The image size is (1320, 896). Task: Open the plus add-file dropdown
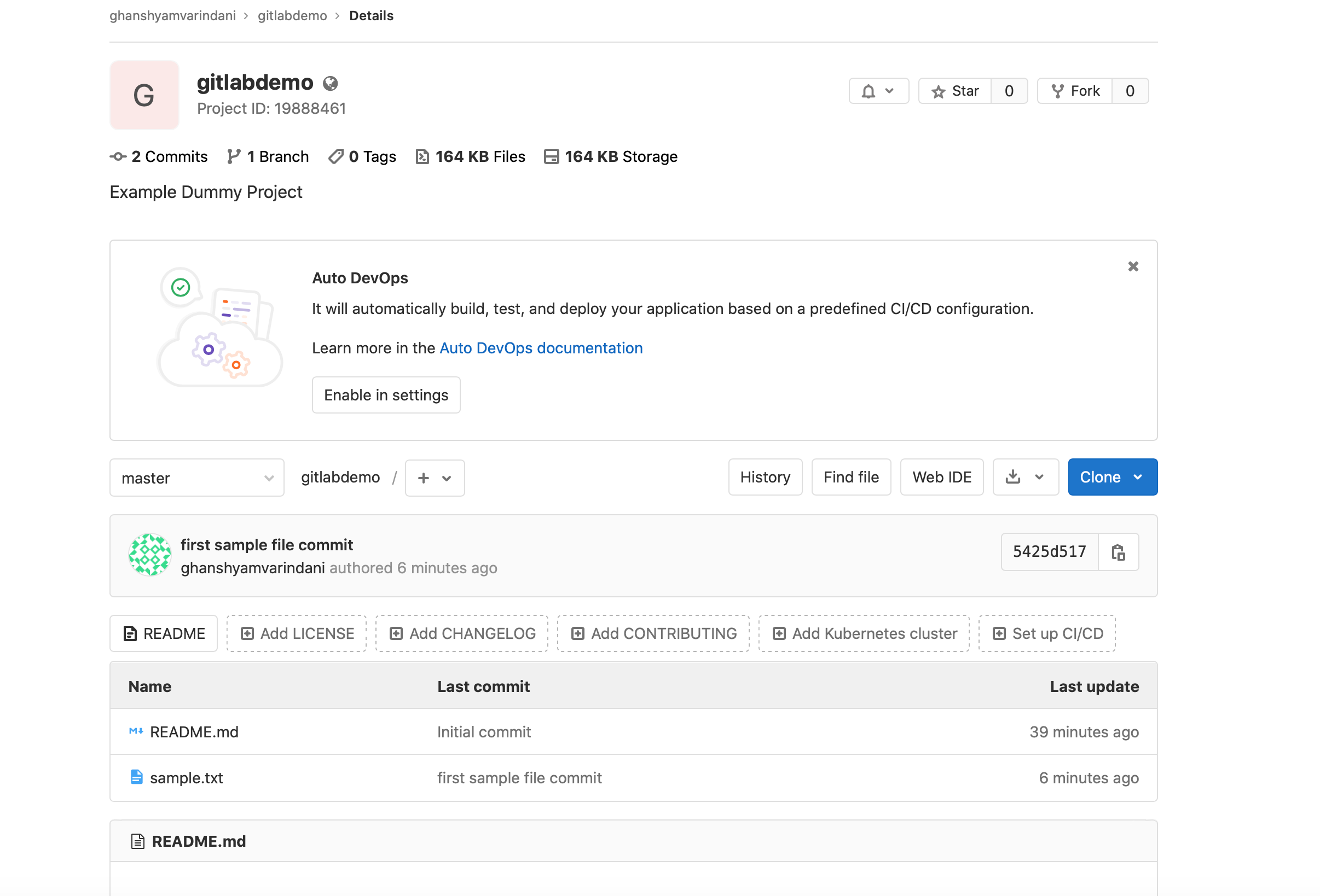point(435,478)
